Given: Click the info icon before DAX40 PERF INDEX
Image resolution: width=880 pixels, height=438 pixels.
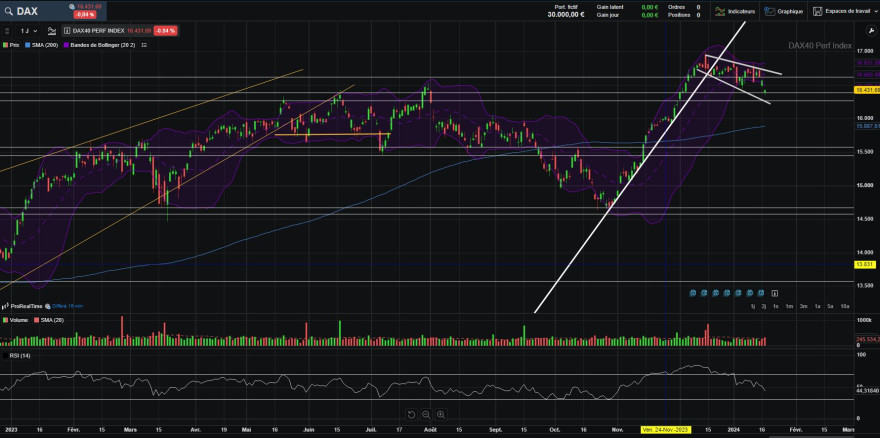Looking at the screenshot, I should (67, 31).
